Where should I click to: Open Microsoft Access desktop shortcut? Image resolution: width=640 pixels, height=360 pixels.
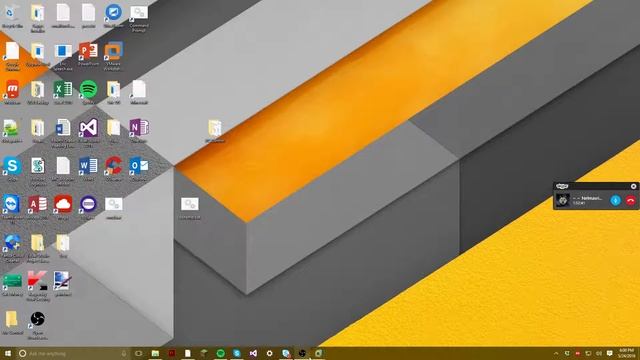38,208
